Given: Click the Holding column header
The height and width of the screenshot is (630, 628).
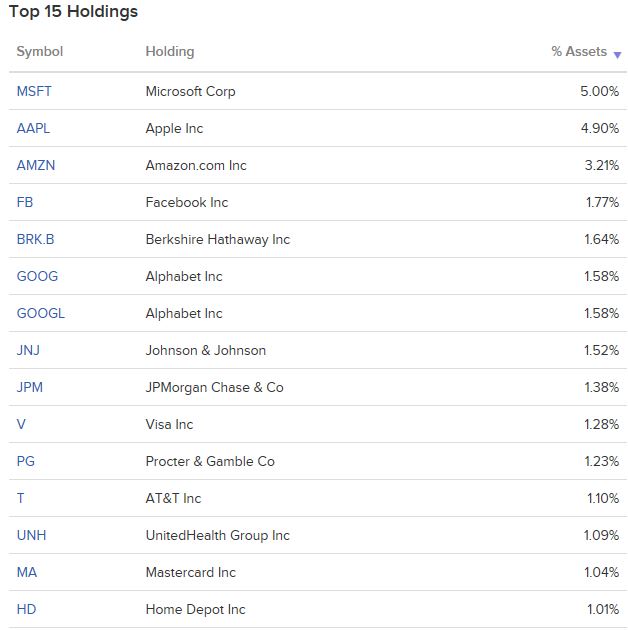Looking at the screenshot, I should tap(170, 51).
